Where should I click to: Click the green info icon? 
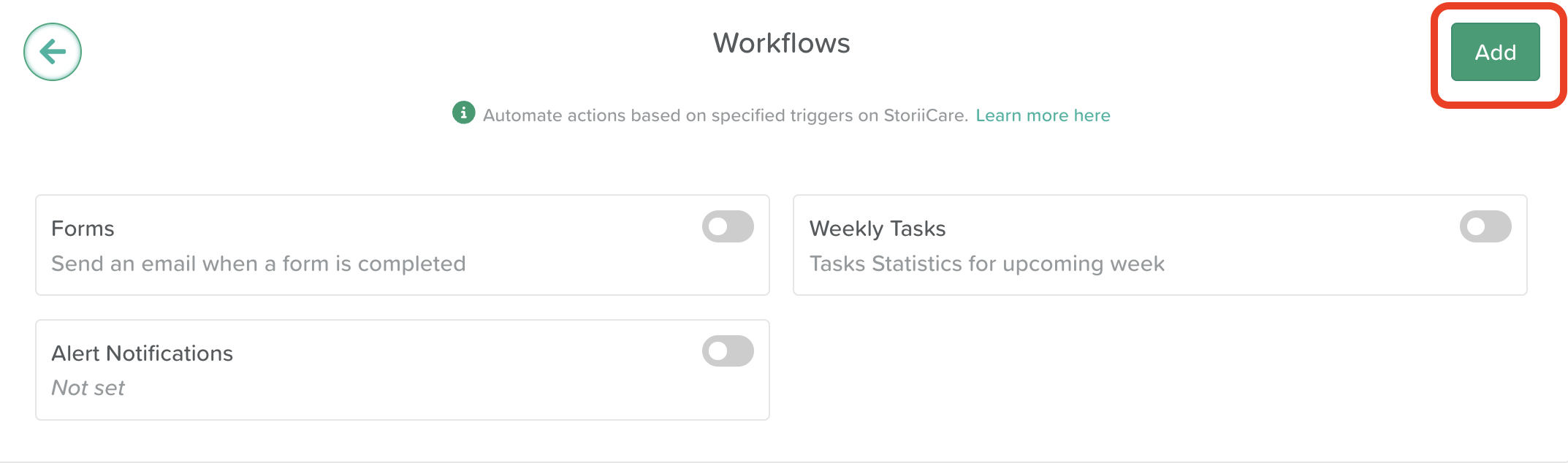[463, 113]
